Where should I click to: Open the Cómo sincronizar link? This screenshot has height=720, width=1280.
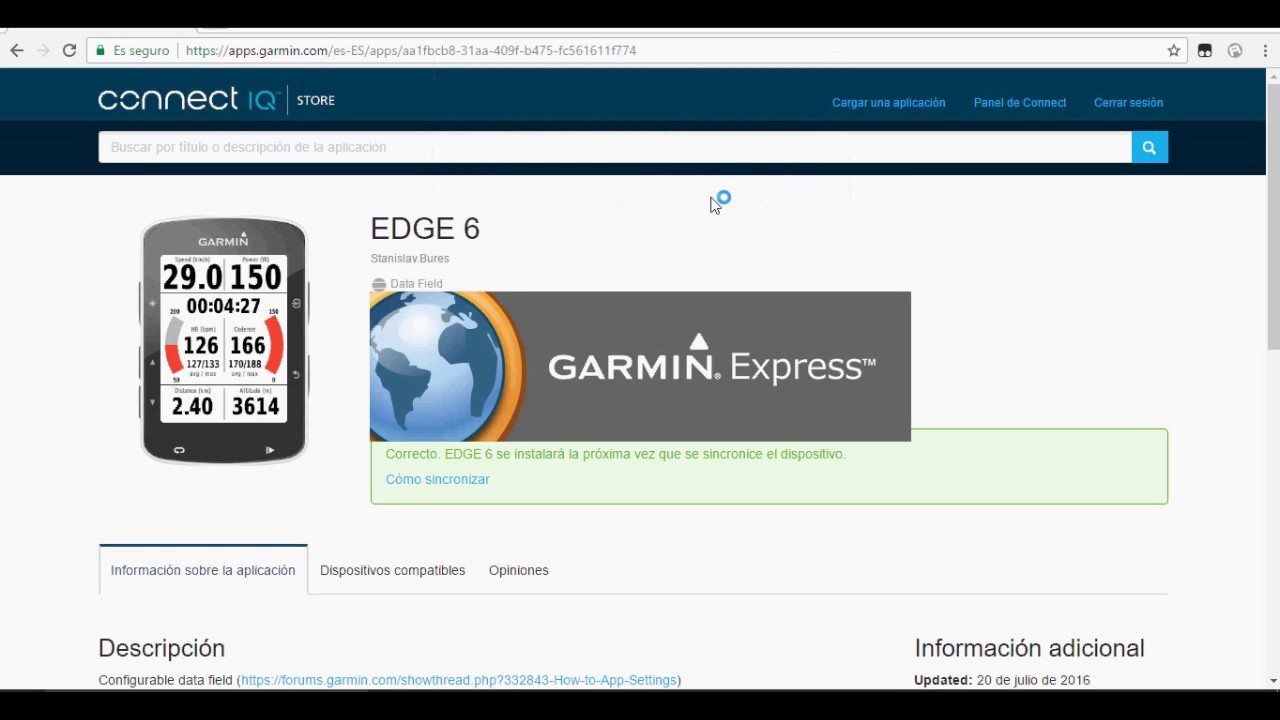[437, 479]
